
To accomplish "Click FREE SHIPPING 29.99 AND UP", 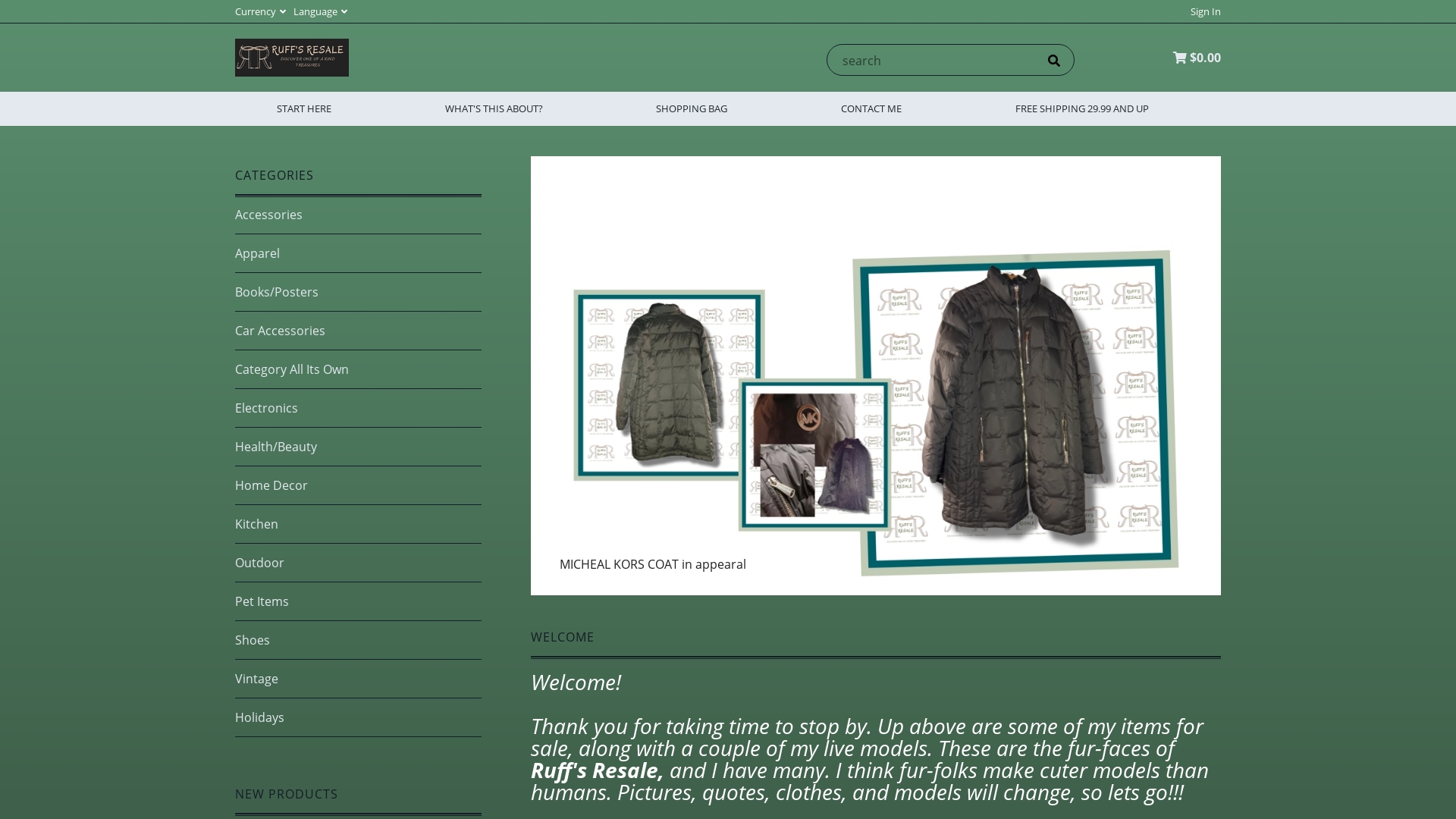I will tap(1082, 108).
